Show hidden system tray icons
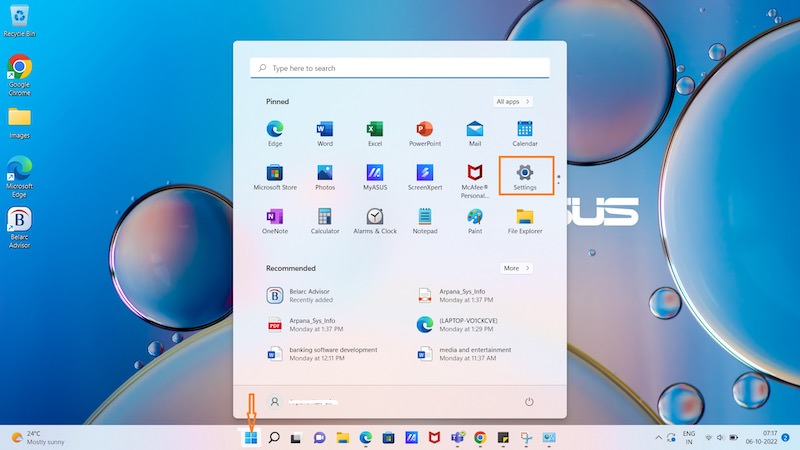This screenshot has height=450, width=800. [x=658, y=438]
